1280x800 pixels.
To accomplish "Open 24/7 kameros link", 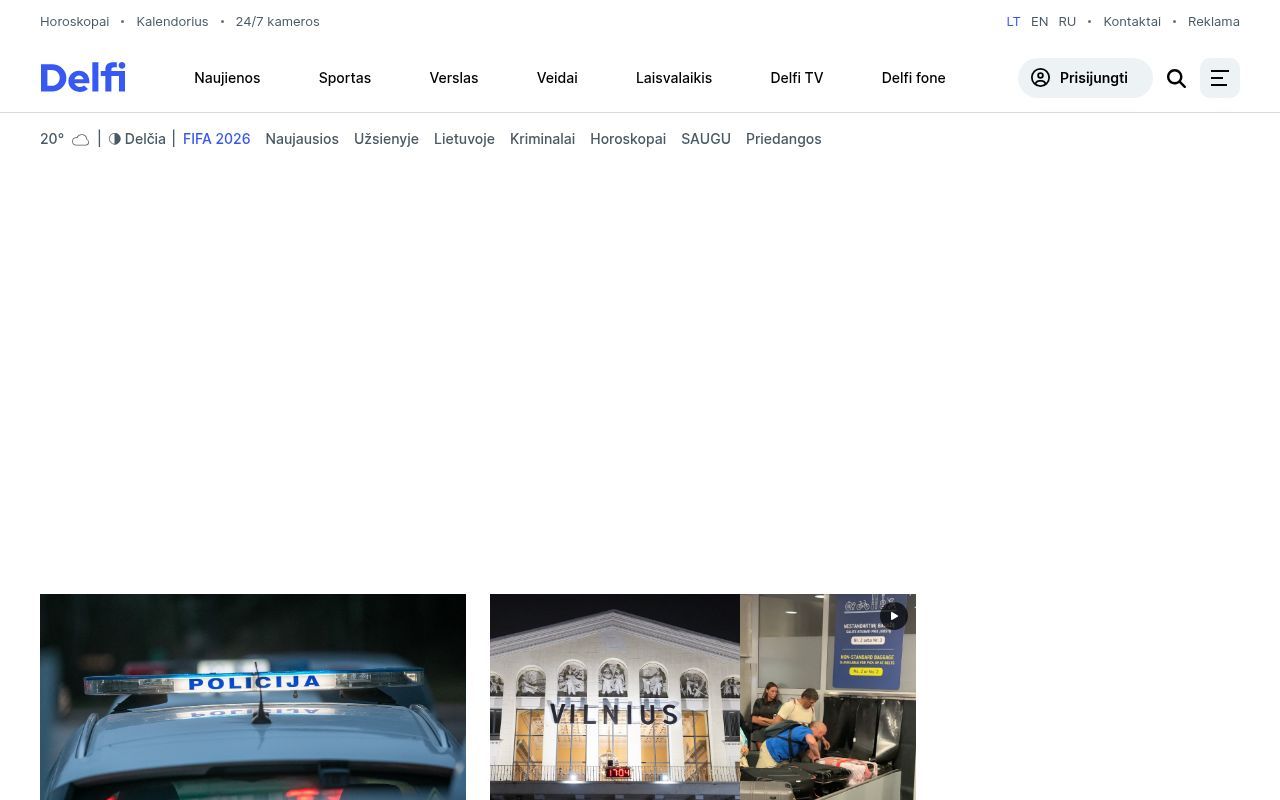I will [278, 21].
